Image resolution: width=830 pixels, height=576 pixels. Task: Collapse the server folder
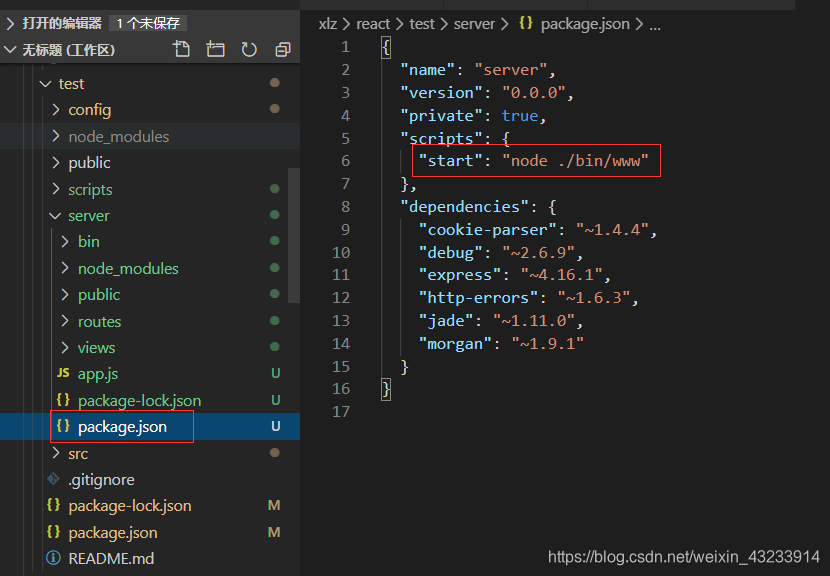coord(55,215)
